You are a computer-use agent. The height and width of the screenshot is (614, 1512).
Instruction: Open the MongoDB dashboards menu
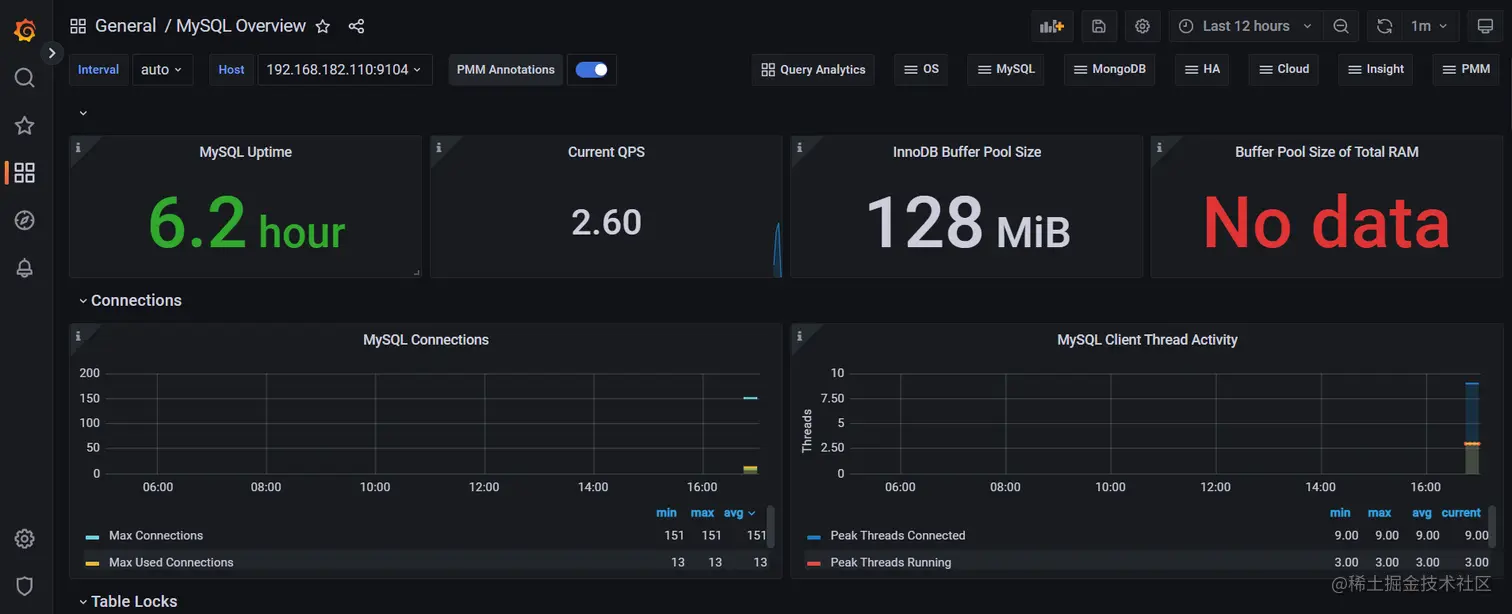(1110, 69)
